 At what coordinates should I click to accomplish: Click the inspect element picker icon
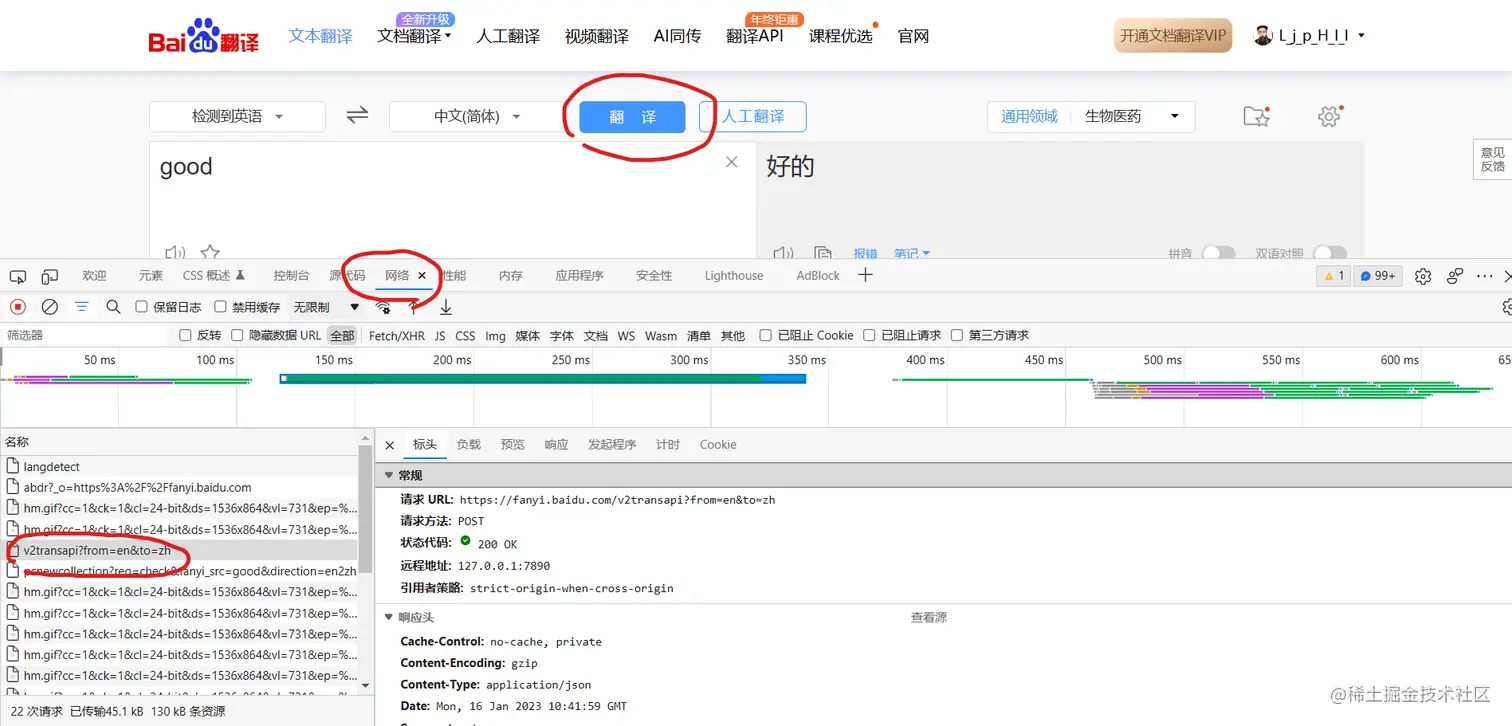click(x=18, y=276)
